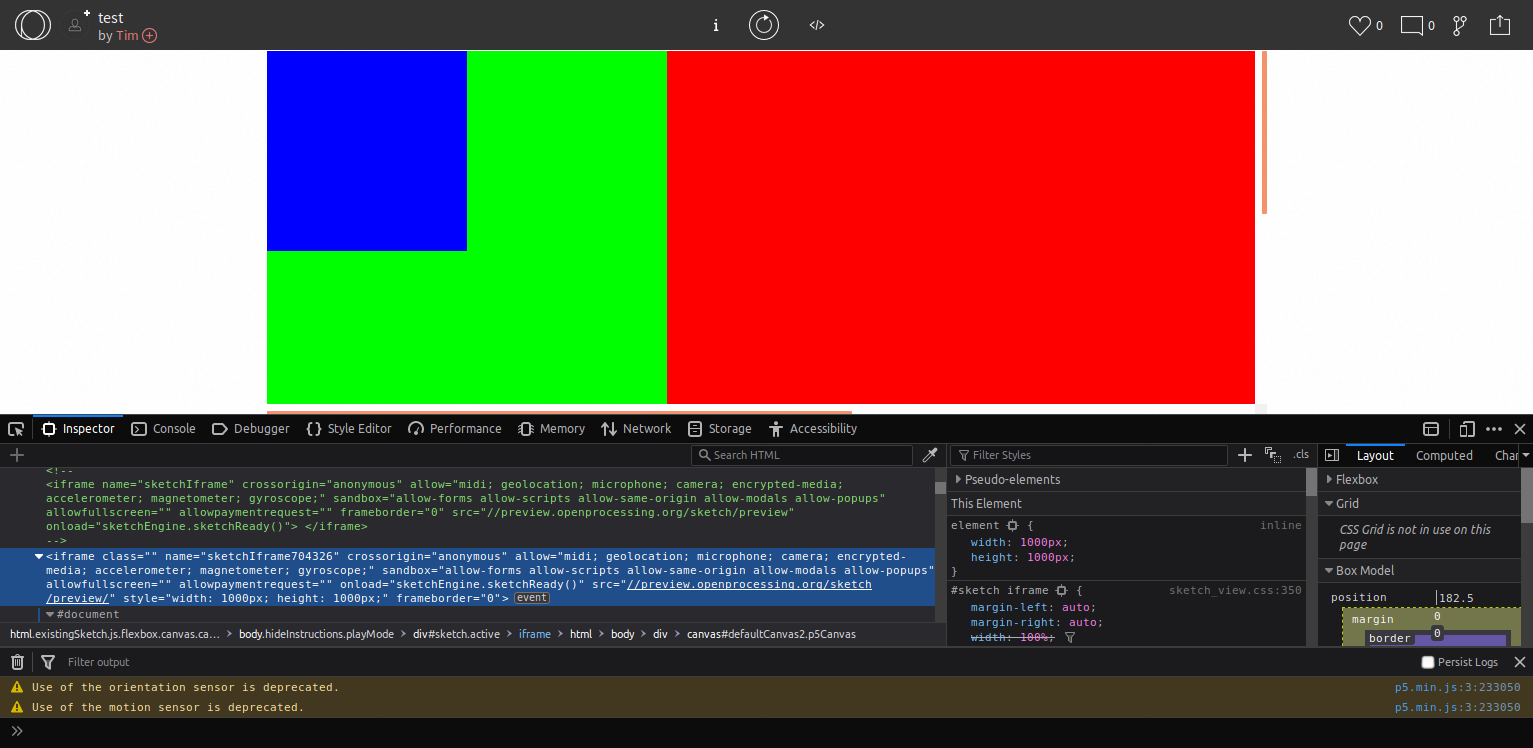Open the Network tab
The image size is (1533, 748).
point(635,429)
